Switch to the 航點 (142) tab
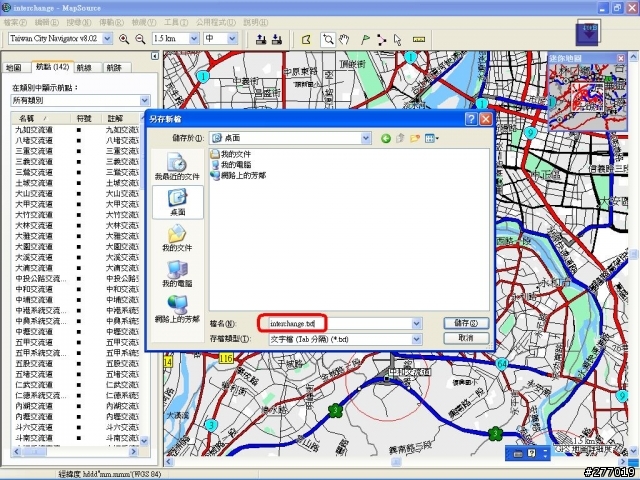The width and height of the screenshot is (640, 480). click(52, 67)
